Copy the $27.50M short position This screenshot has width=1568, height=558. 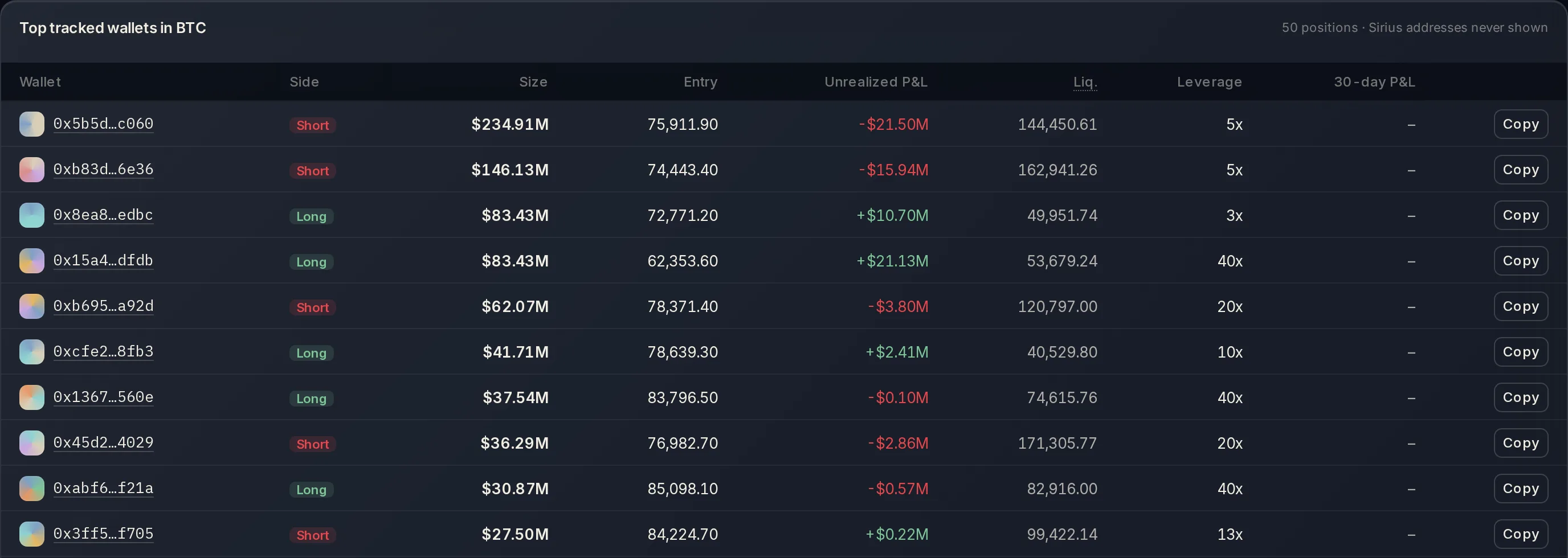pyautogui.click(x=1521, y=534)
